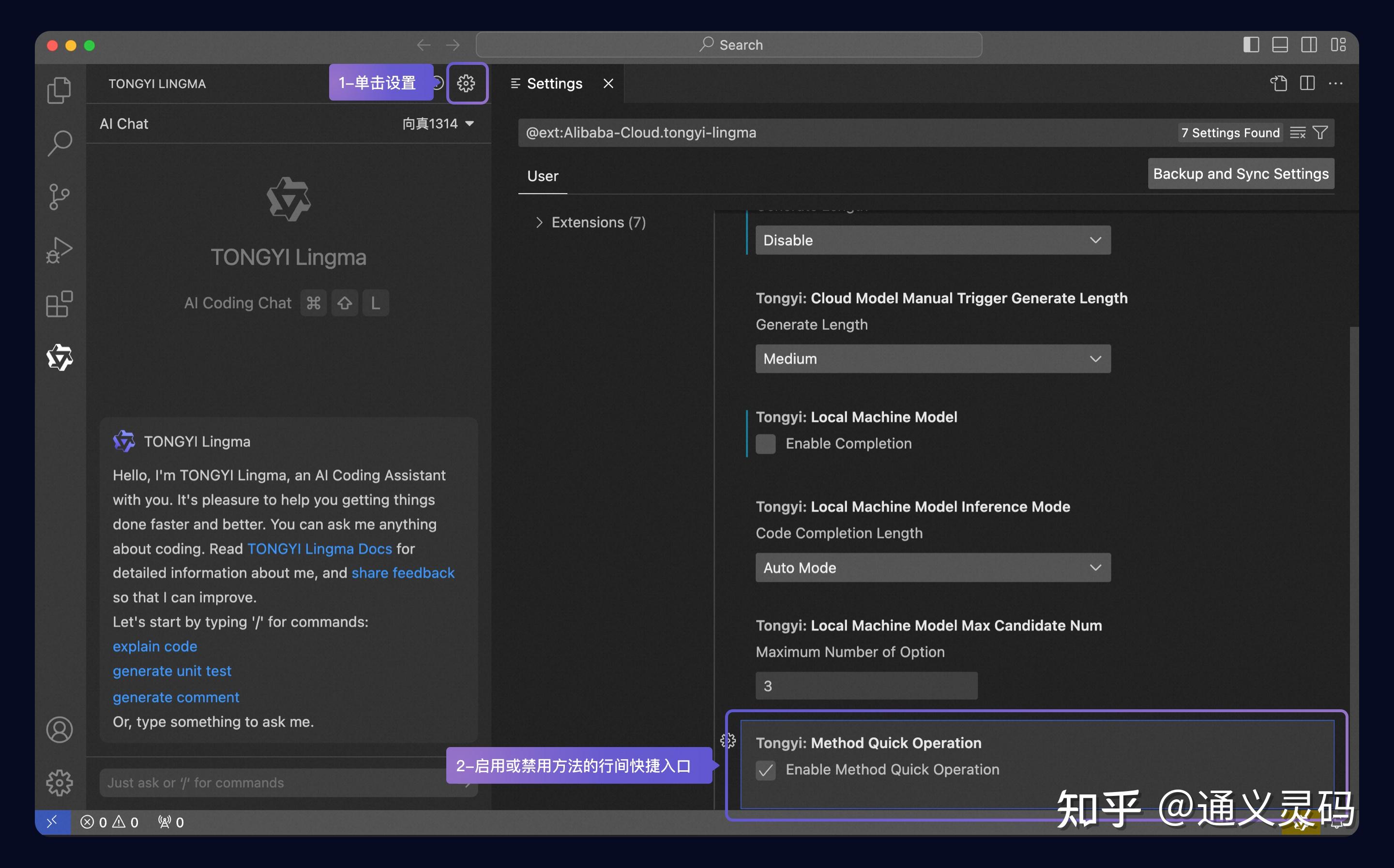
Task: Select the TONGYI Lingma activity bar icon
Action: pos(59,358)
